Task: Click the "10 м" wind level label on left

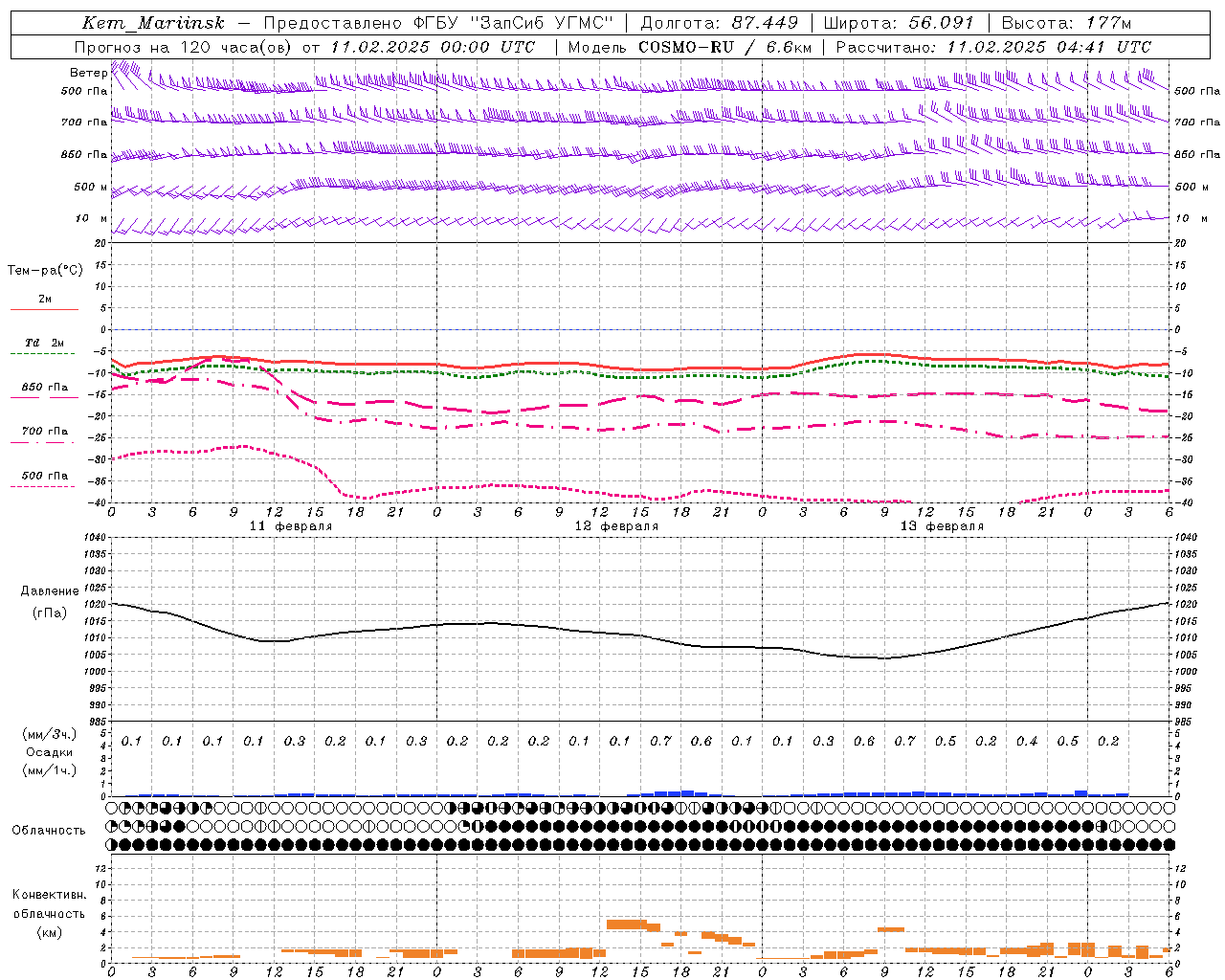Action: pos(91,219)
